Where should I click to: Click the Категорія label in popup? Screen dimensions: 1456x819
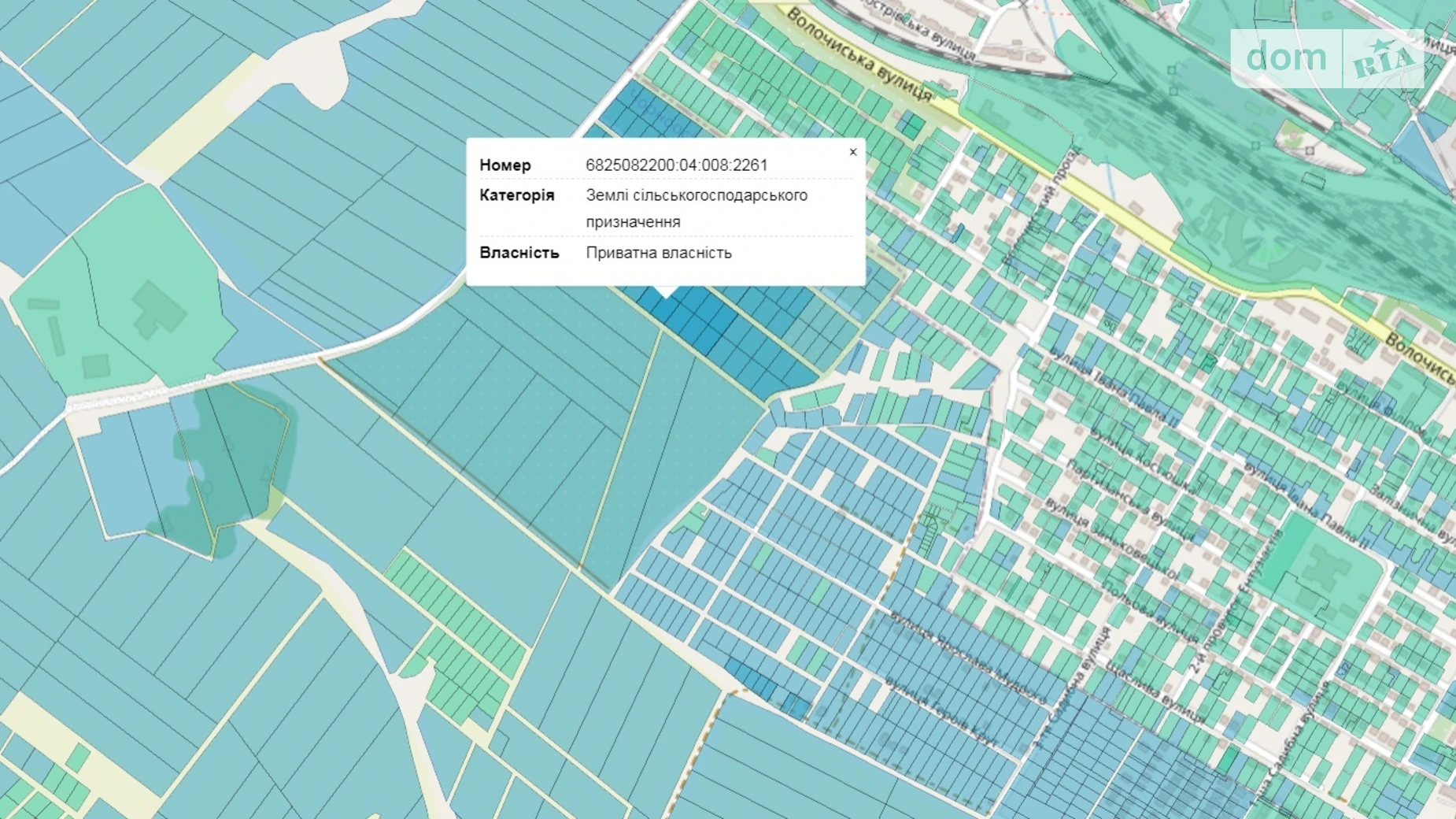517,195
